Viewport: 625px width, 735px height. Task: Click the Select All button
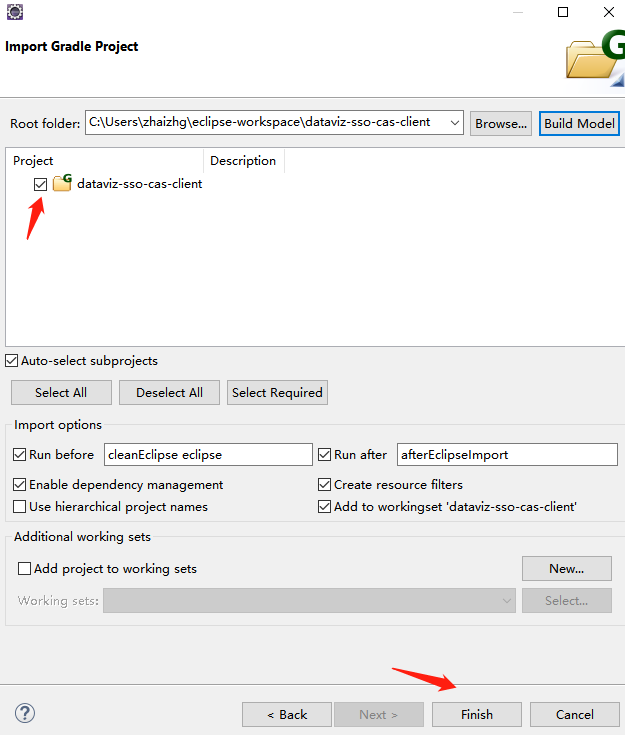coord(61,392)
